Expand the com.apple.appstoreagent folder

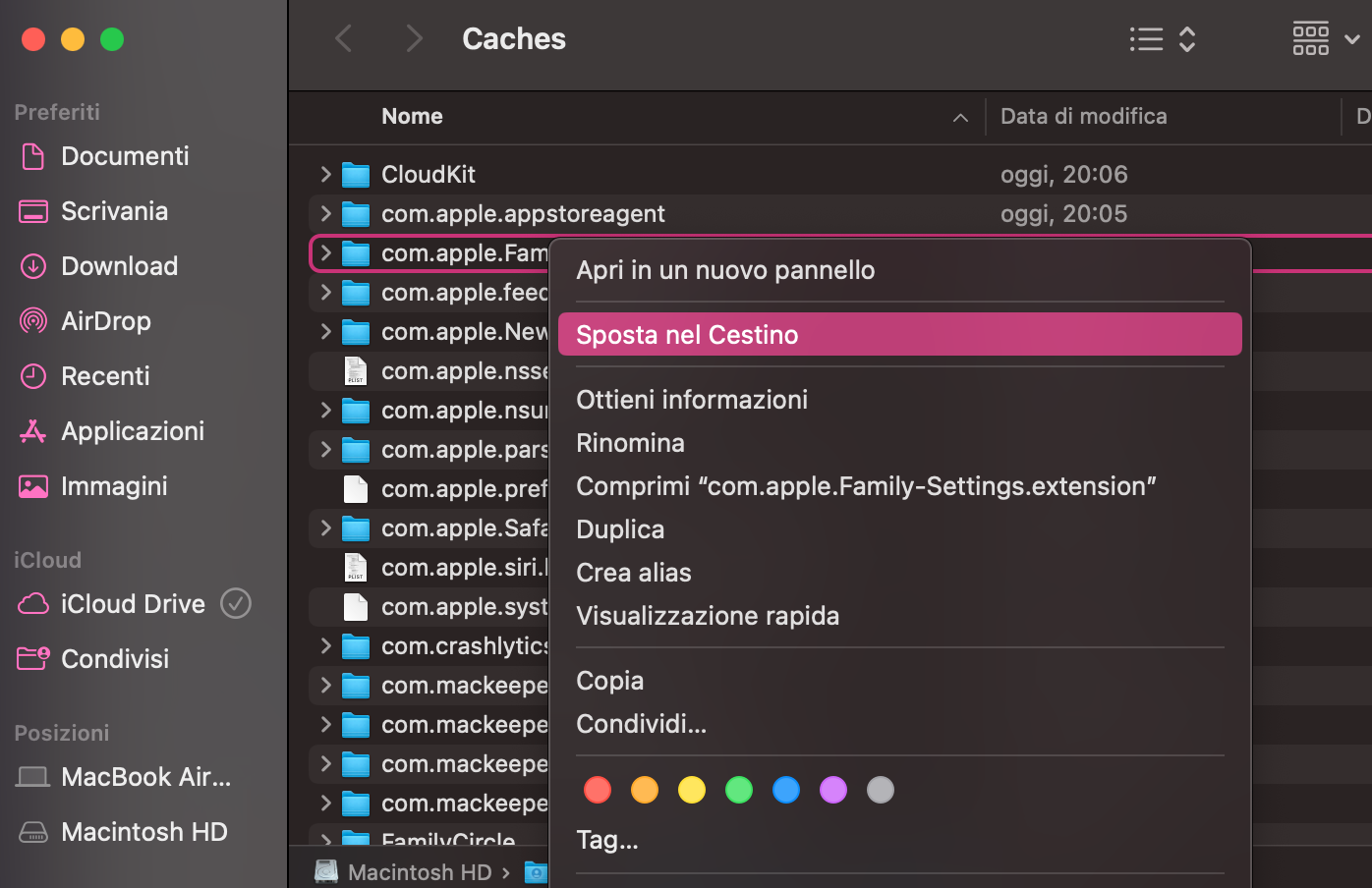tap(326, 213)
